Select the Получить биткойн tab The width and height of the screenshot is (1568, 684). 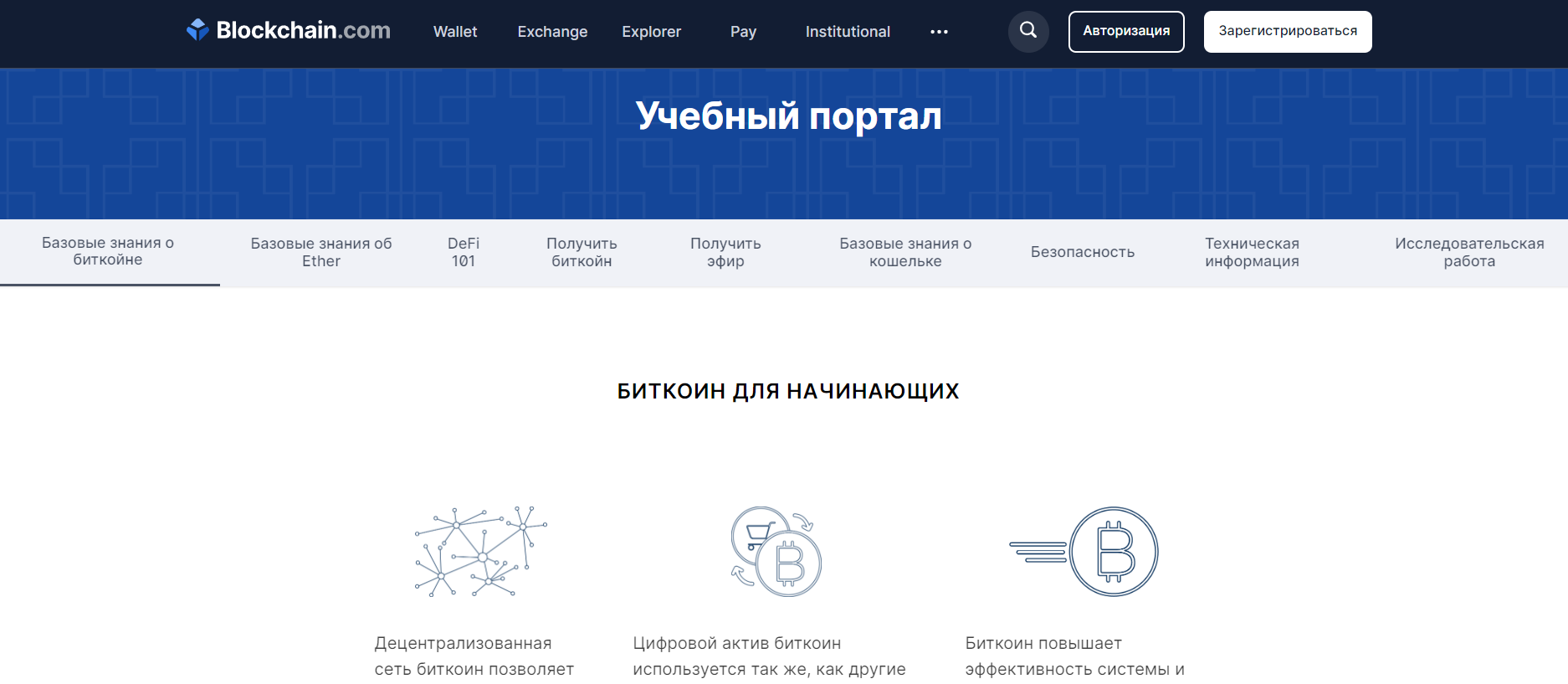(582, 252)
